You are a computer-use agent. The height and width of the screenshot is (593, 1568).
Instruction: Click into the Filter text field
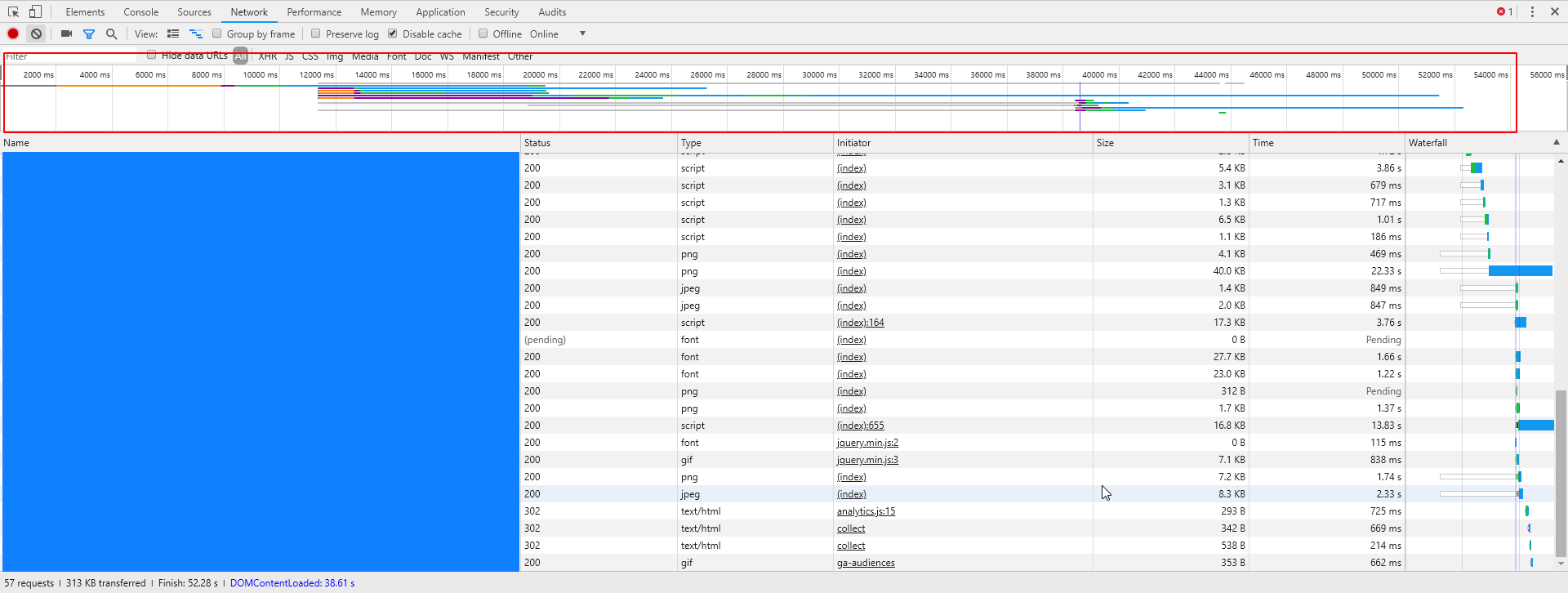coord(71,56)
